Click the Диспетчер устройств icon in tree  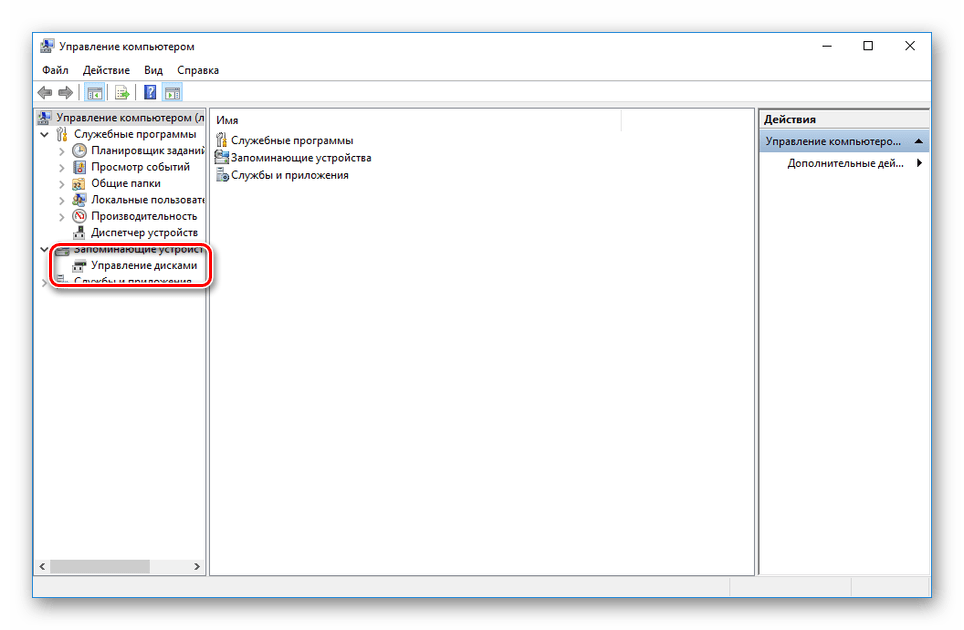79,233
